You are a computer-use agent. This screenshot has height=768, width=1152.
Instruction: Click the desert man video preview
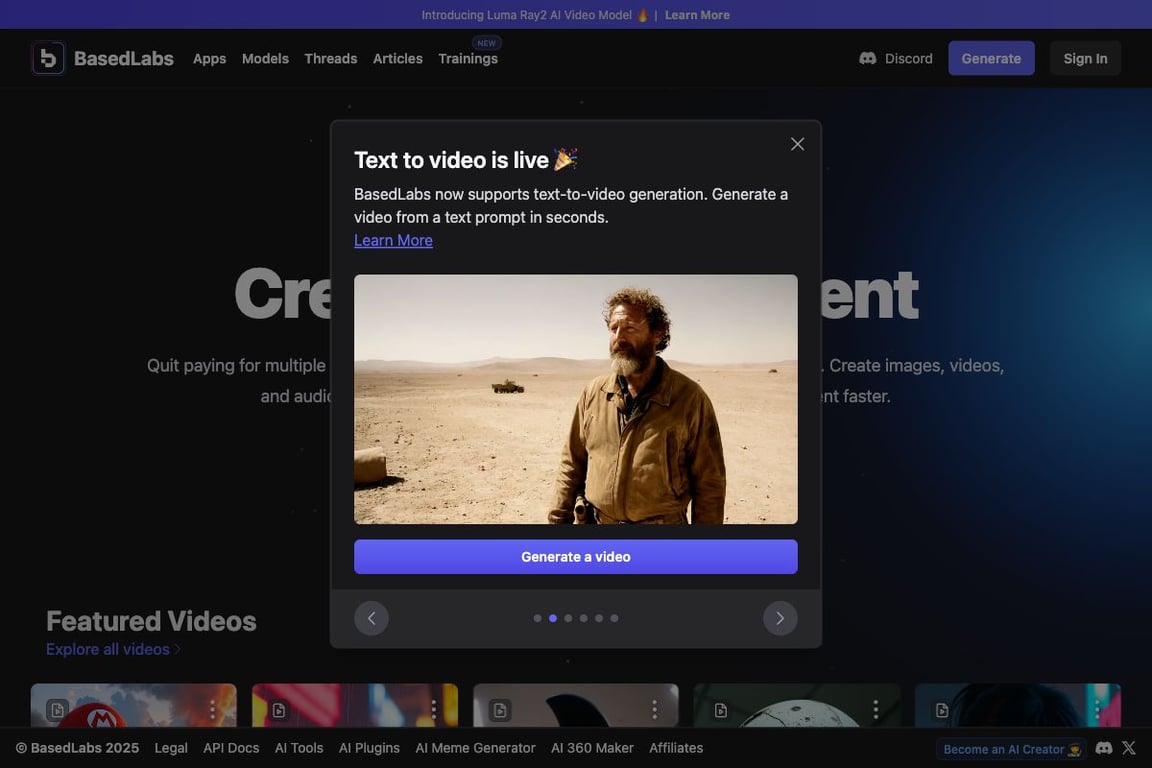pyautogui.click(x=576, y=399)
